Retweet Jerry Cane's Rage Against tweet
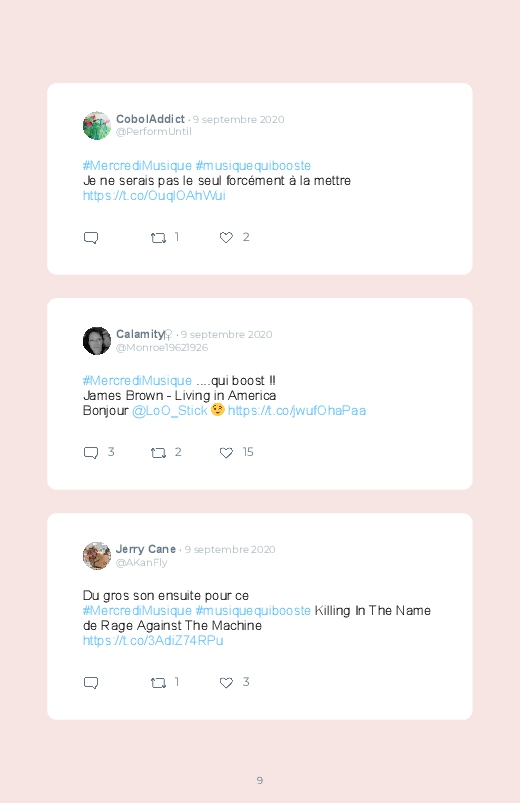520x803 pixels. pos(158,683)
